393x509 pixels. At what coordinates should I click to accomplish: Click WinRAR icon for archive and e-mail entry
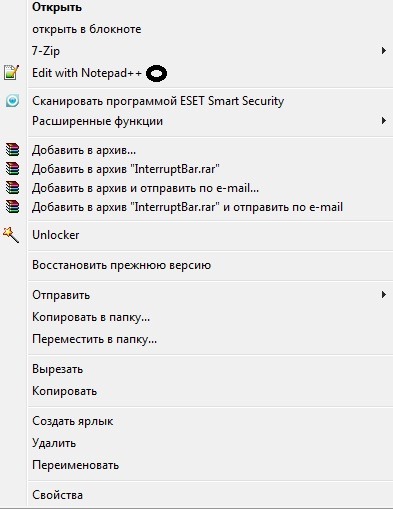click(12, 188)
